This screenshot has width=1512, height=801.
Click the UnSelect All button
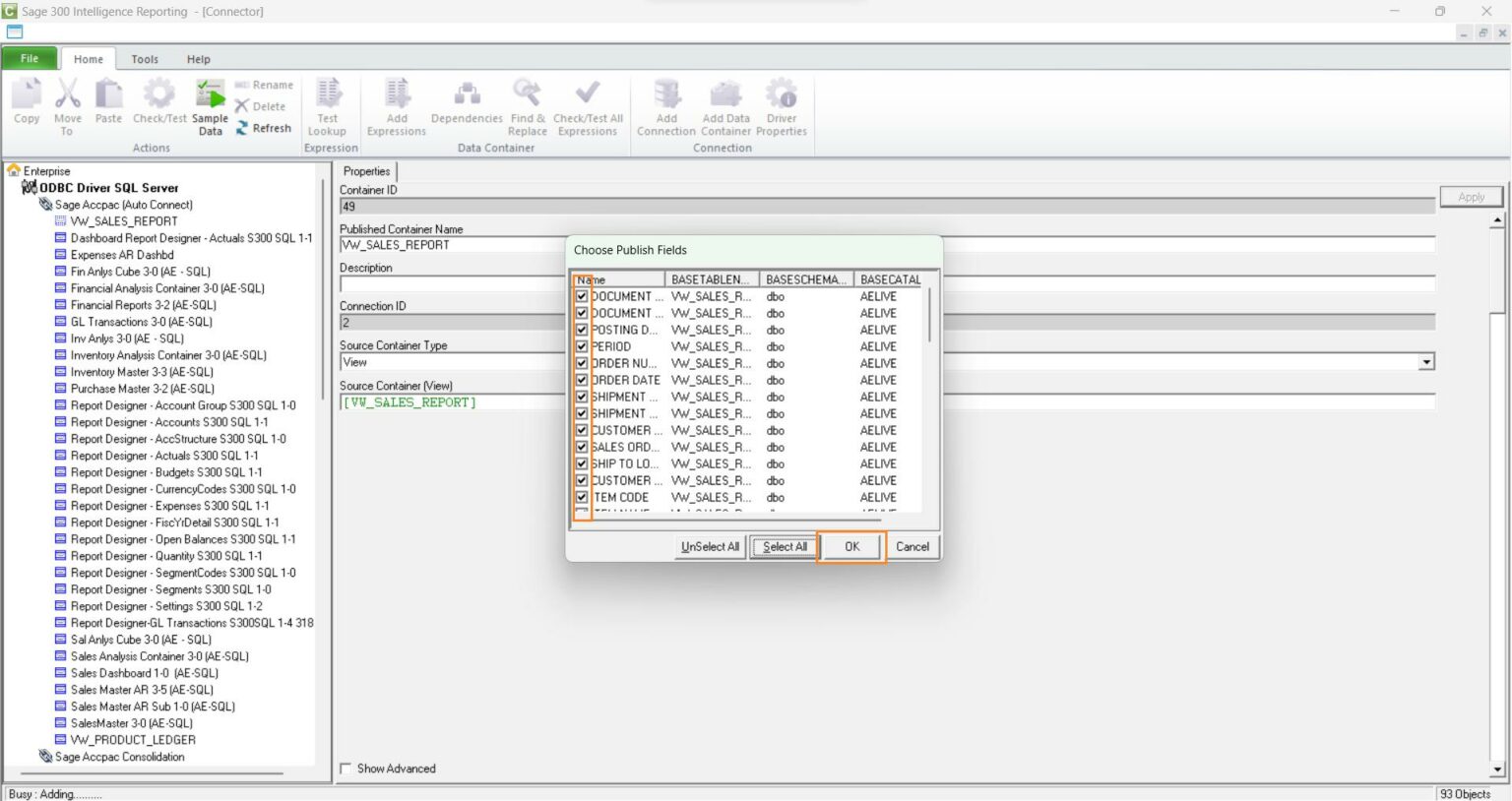tap(708, 546)
